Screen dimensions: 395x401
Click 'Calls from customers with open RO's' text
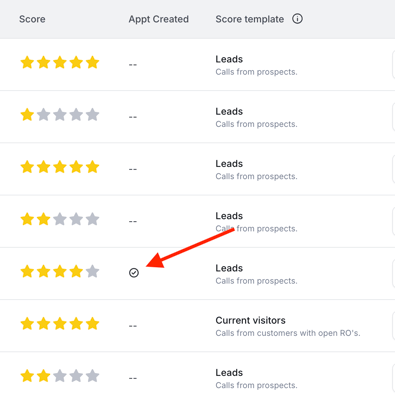click(288, 333)
